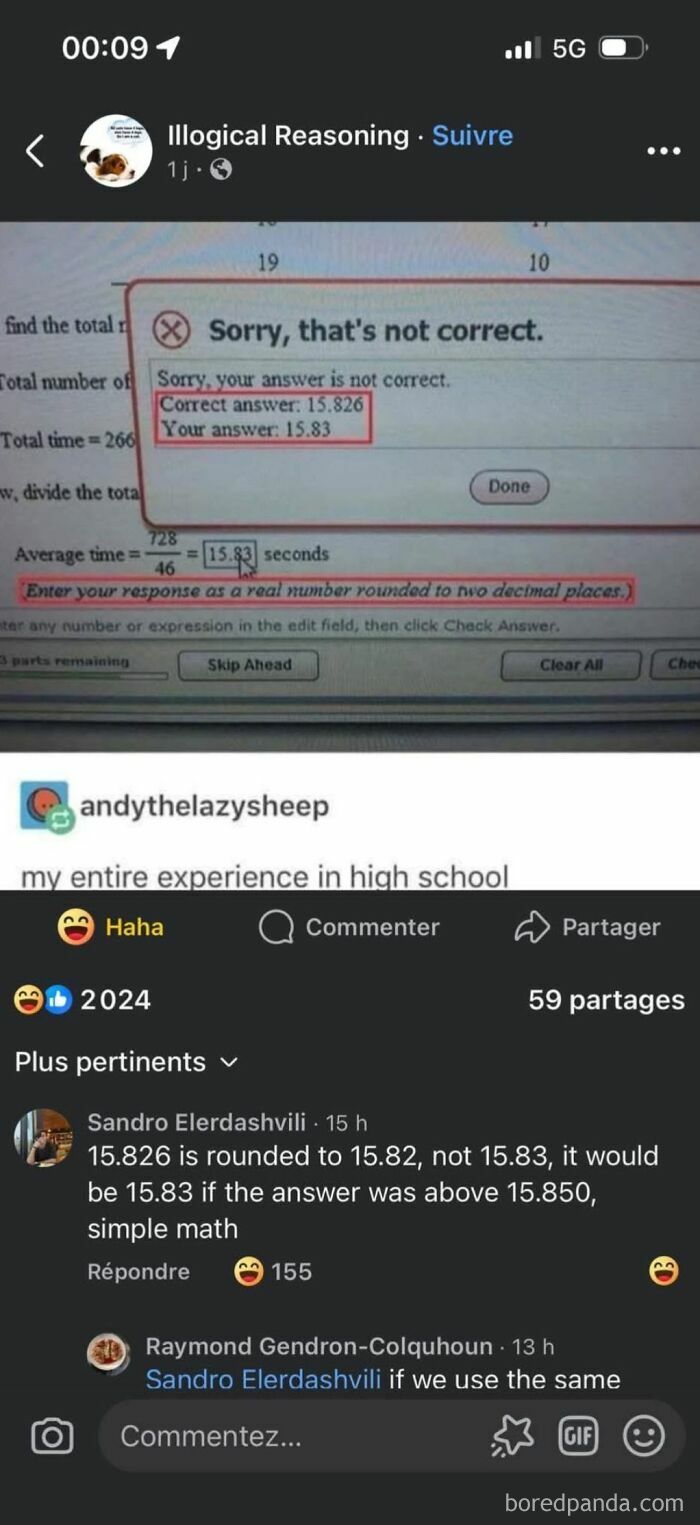Toggle the Haha reaction on the post
700x1525 pixels.
pyautogui.click(x=110, y=927)
